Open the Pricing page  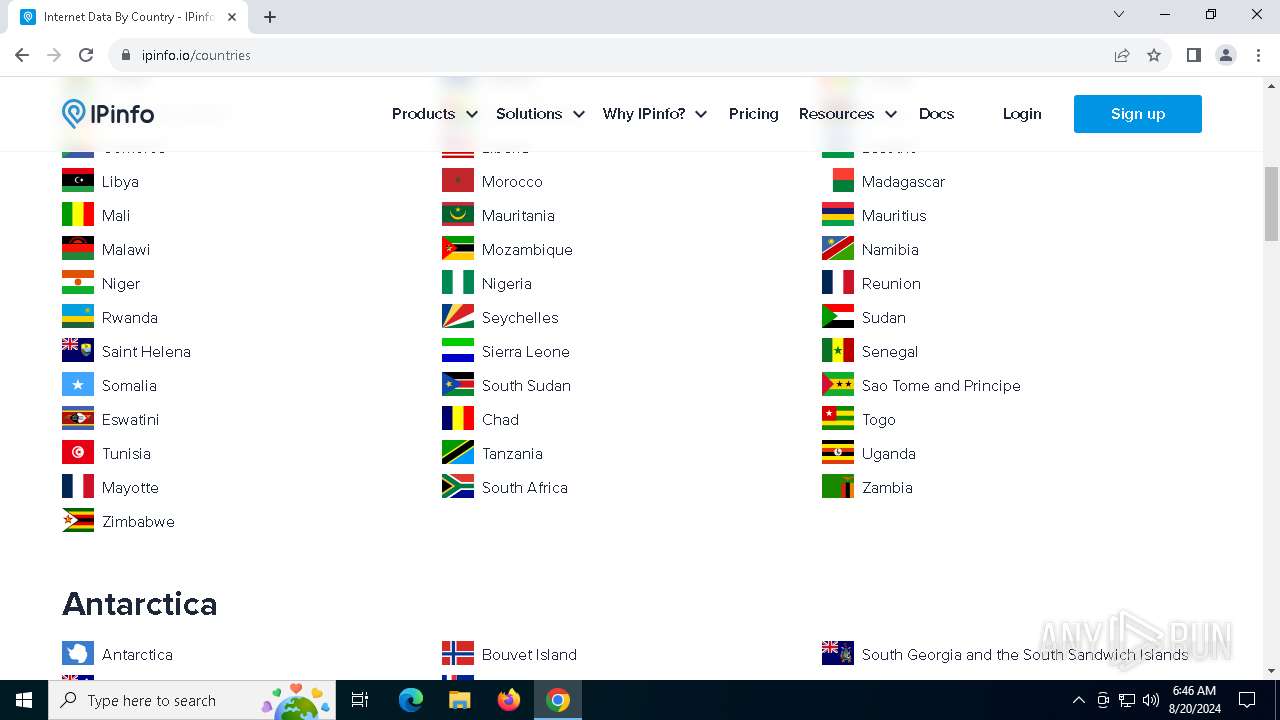coord(753,114)
